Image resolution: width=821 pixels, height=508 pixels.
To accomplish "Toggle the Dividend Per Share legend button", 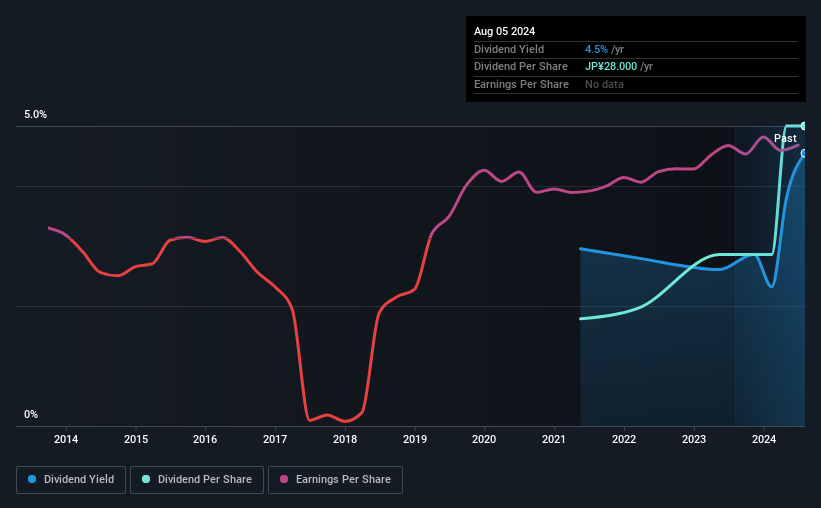I will (197, 480).
